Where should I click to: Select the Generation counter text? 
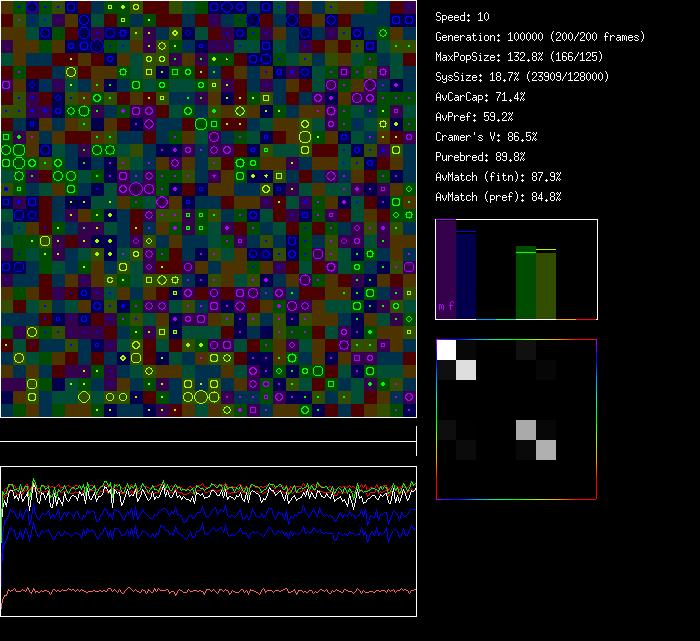pos(540,37)
